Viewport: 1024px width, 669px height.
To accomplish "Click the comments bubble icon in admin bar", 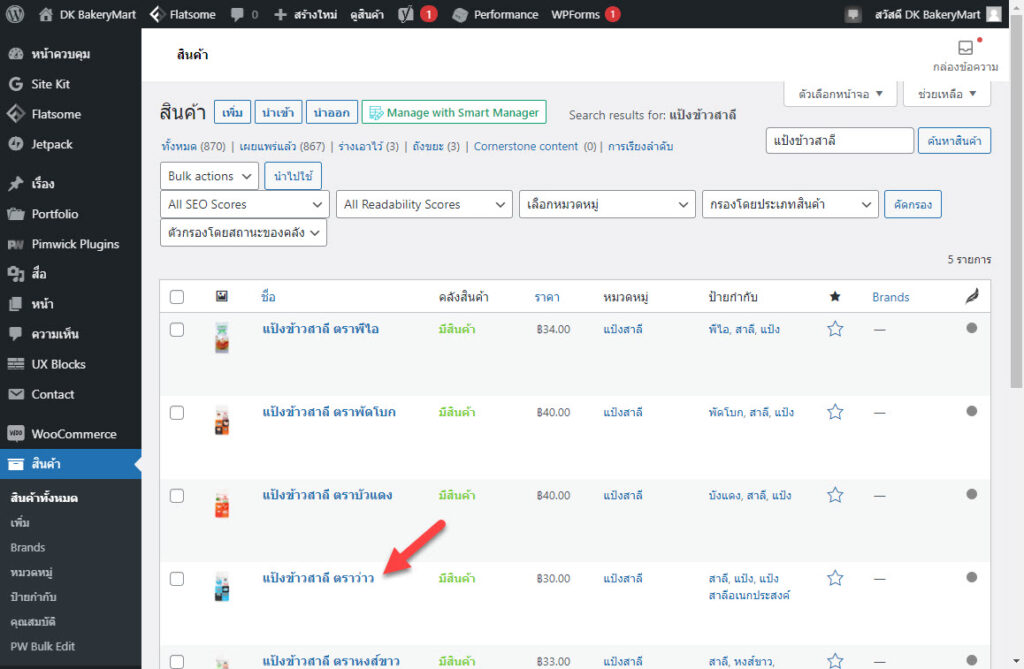I will click(237, 14).
